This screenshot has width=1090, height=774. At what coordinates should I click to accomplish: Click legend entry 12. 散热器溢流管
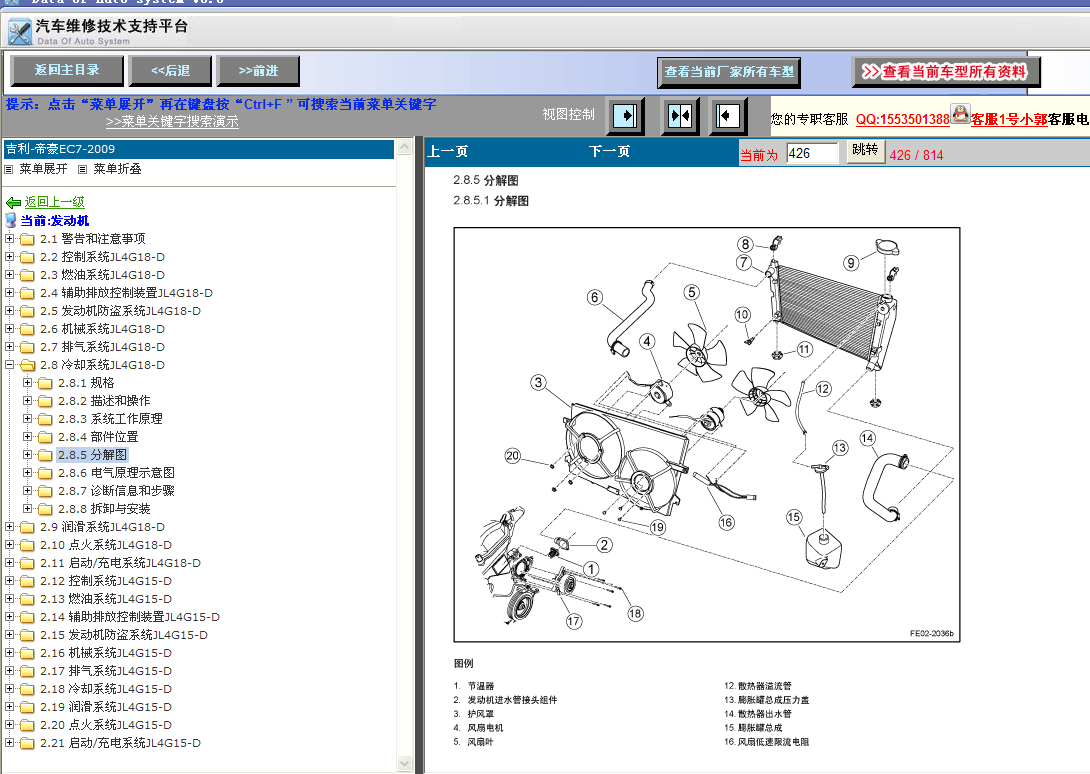[x=758, y=686]
